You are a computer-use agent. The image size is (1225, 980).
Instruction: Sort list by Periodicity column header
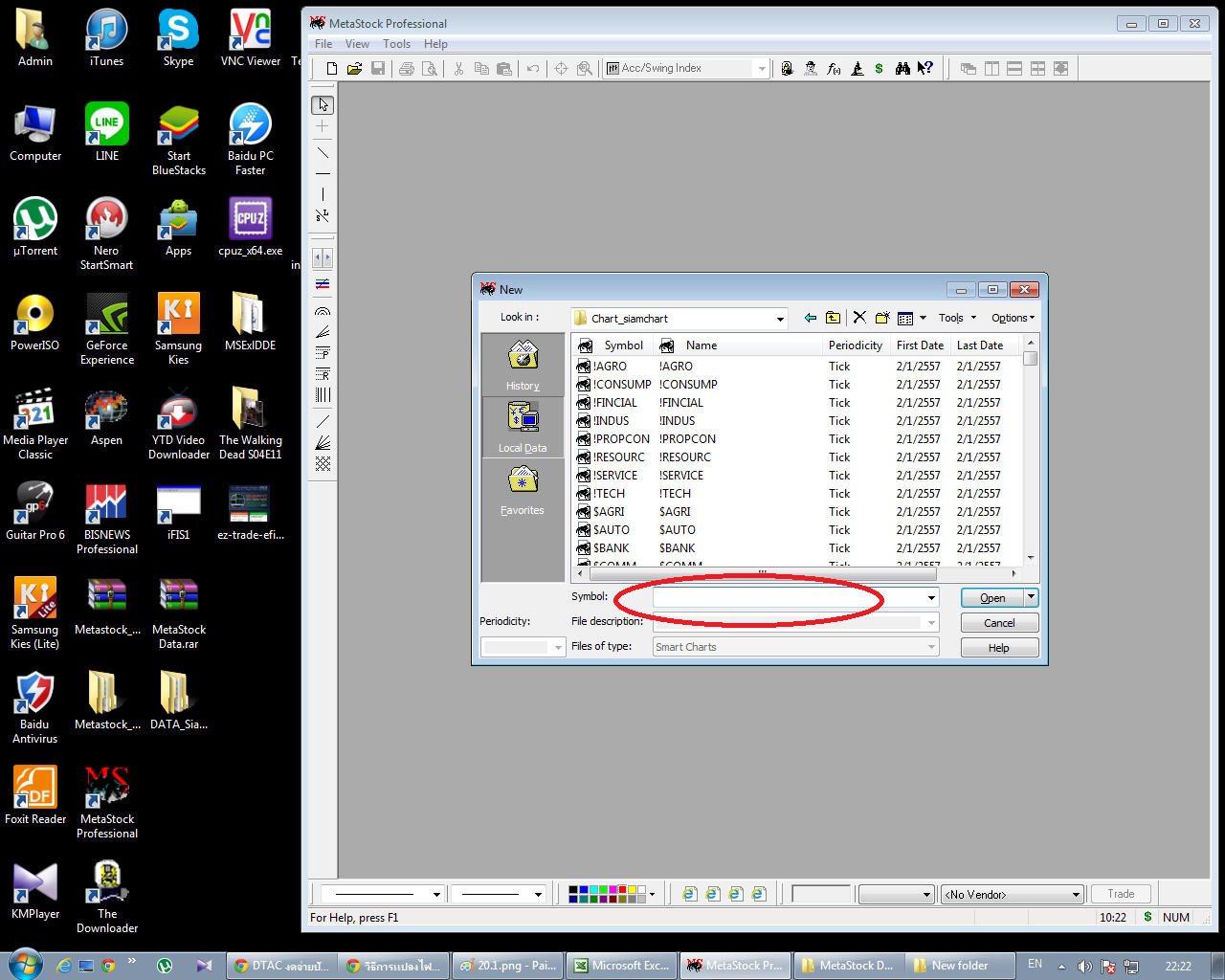point(856,345)
